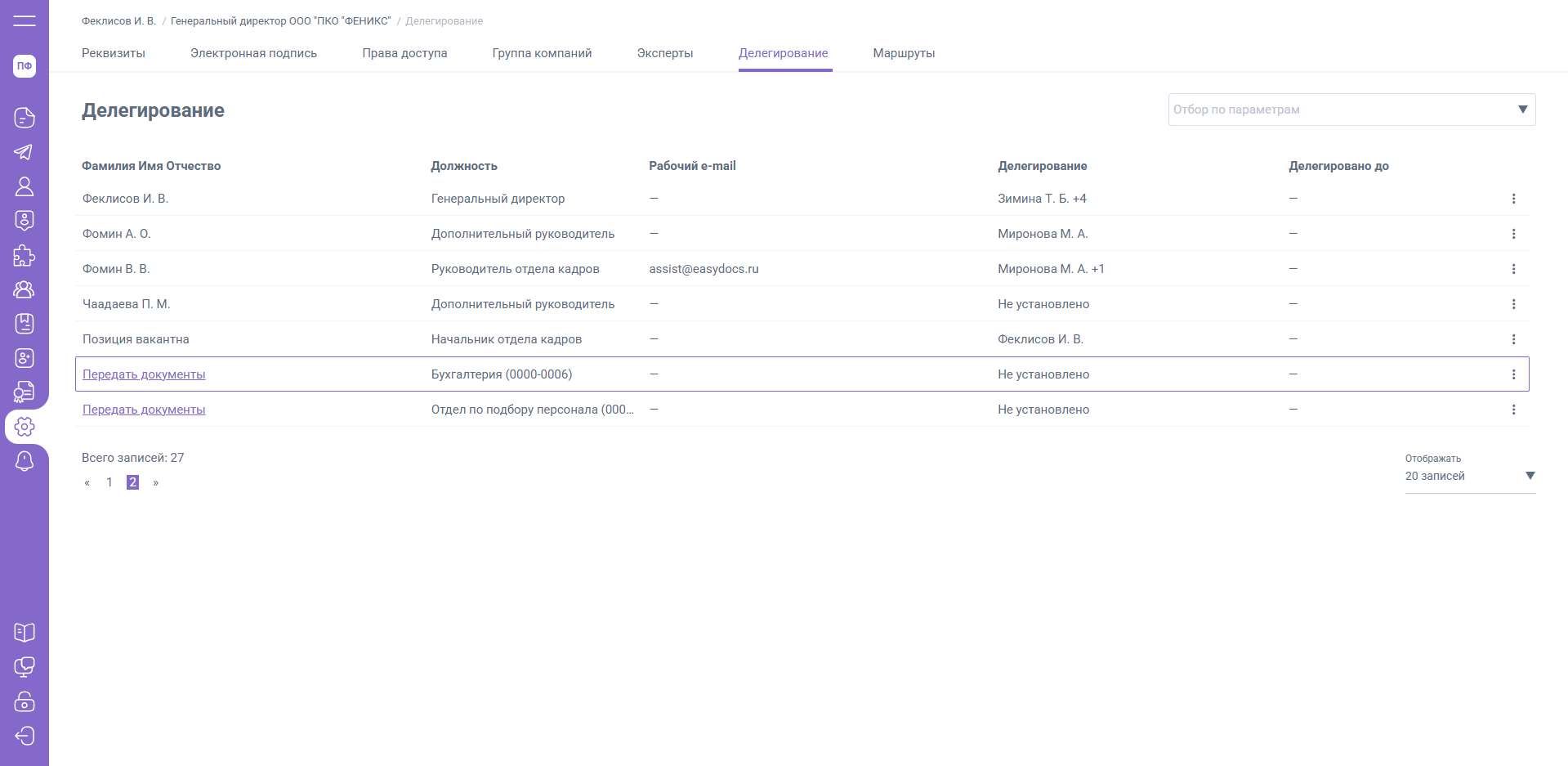Image resolution: width=1568 pixels, height=766 pixels.
Task: Open the unlocked padlock icon
Action: point(25,701)
